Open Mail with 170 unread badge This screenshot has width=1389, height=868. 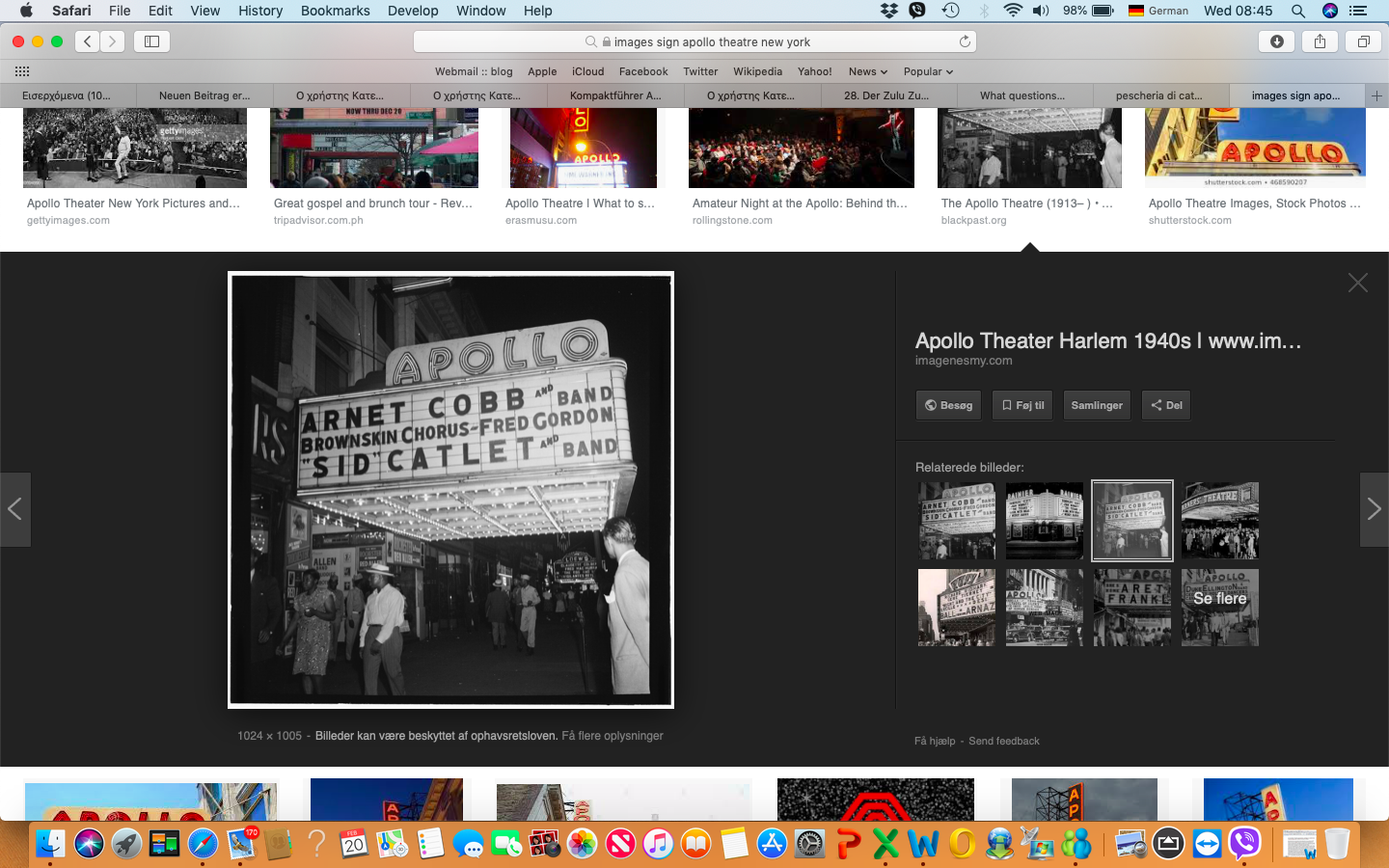click(x=241, y=844)
